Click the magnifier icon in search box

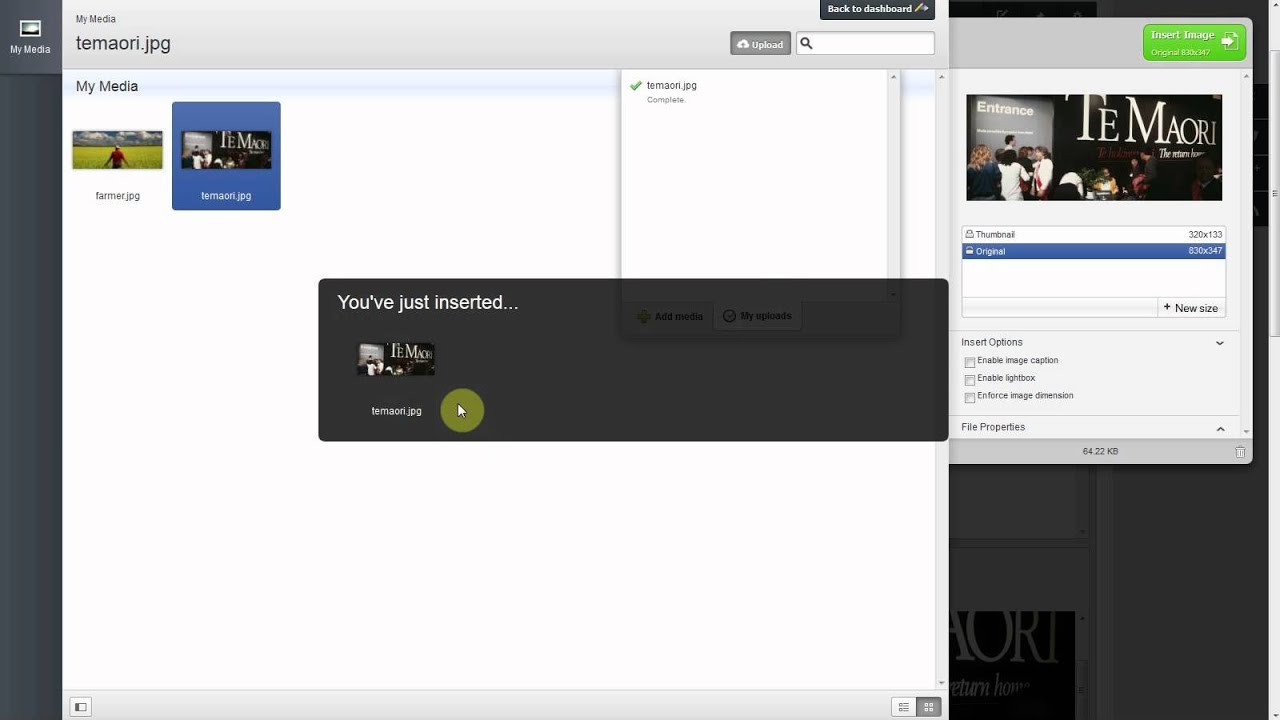click(x=807, y=43)
